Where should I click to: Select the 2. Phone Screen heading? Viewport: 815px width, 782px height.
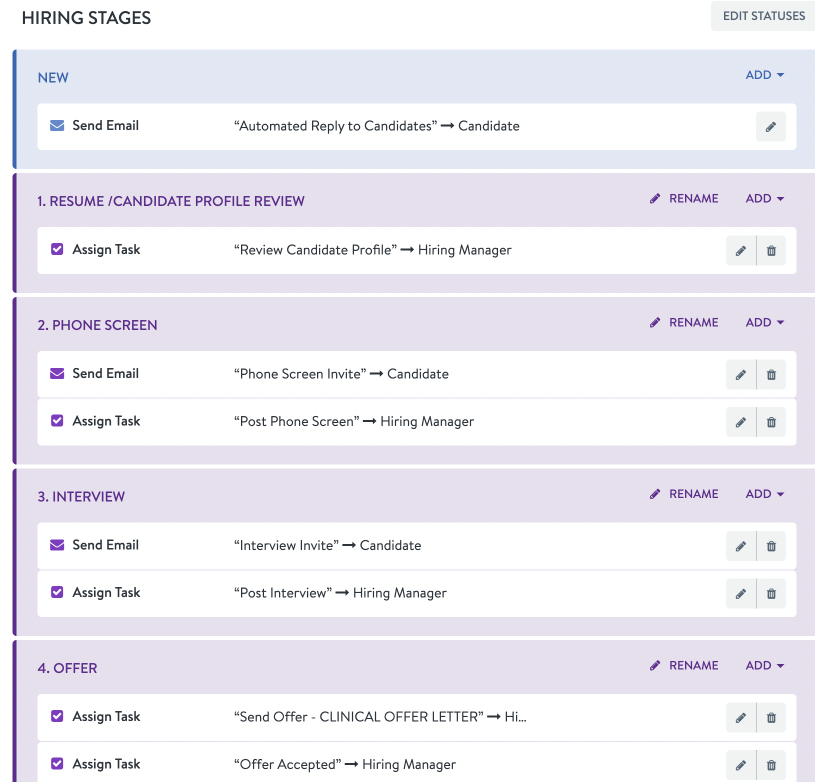tap(97, 325)
